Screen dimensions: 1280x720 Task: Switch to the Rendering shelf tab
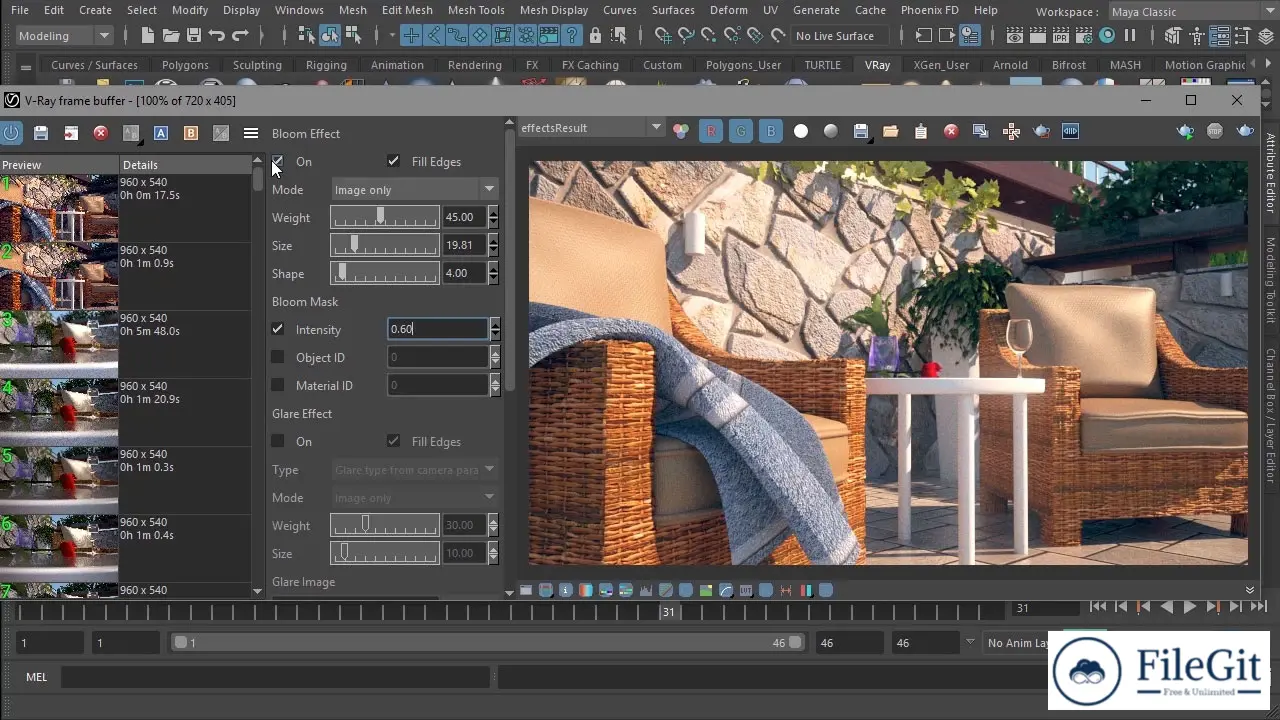point(475,65)
